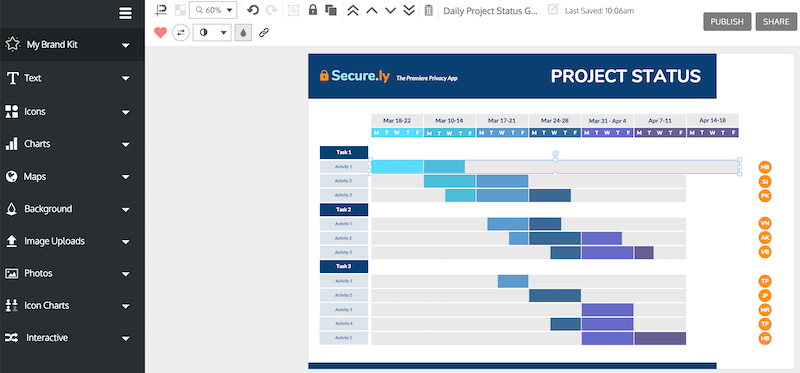
Task: Click the Background droplet icon in sidebar
Action: point(11,209)
